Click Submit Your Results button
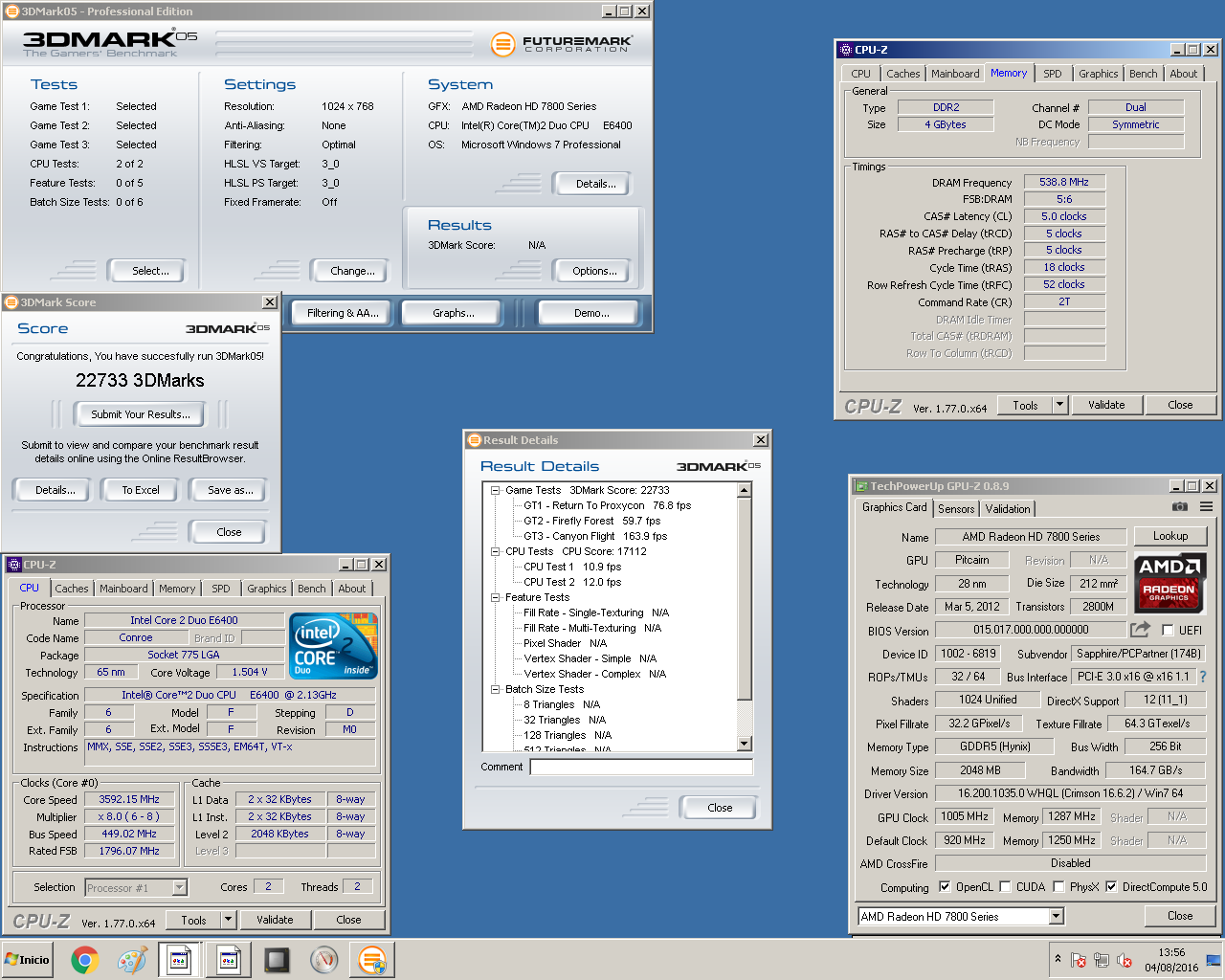 pos(141,414)
